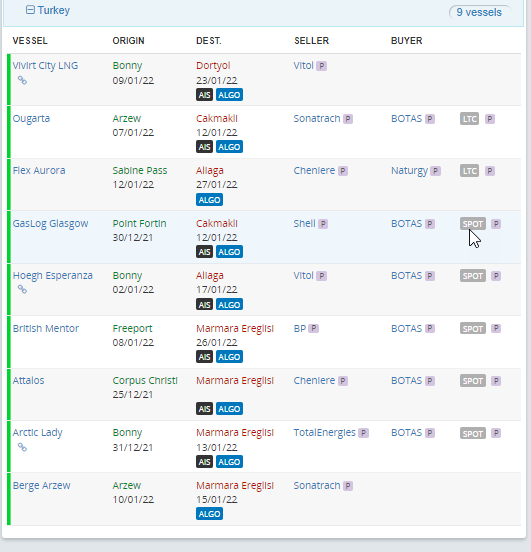Viewport: 531px width, 552px height.
Task: Open the BP seller link
Action: [300, 328]
